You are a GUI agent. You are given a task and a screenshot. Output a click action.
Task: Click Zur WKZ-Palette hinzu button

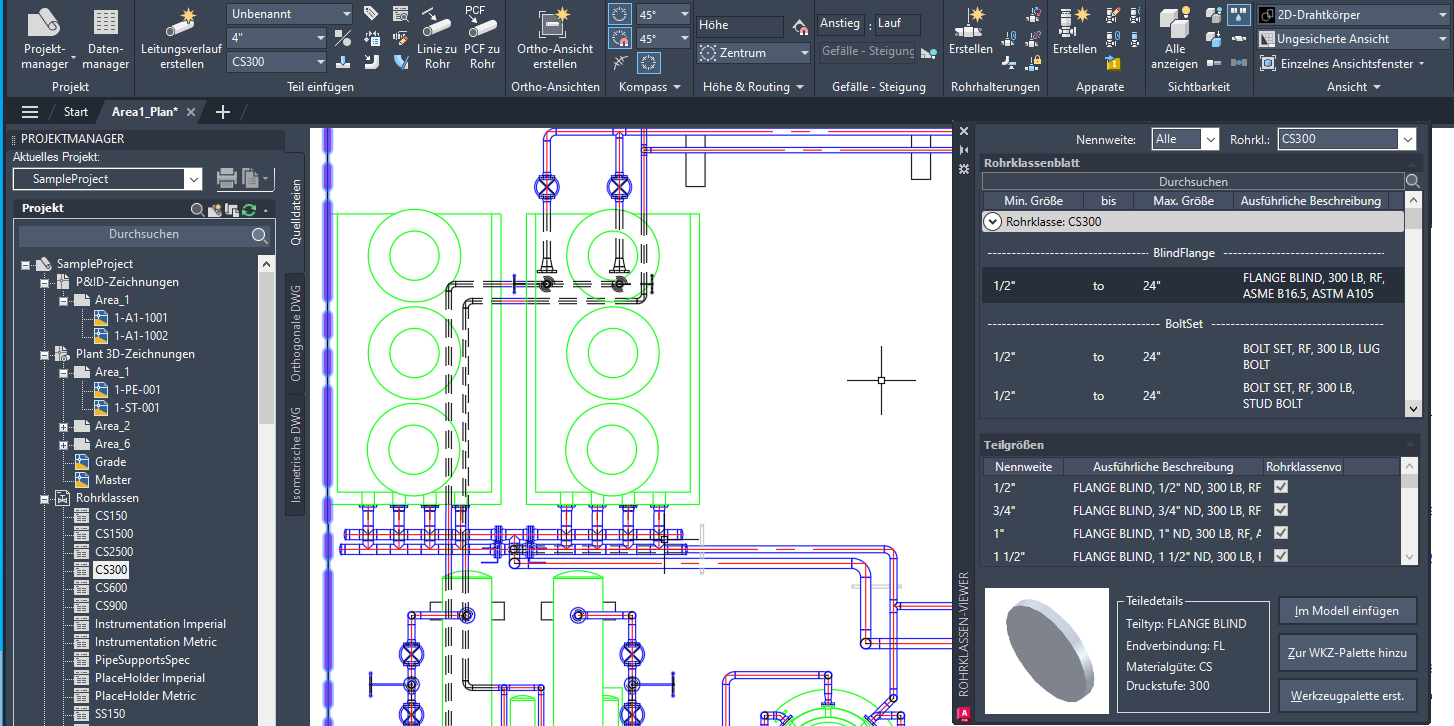(1347, 653)
